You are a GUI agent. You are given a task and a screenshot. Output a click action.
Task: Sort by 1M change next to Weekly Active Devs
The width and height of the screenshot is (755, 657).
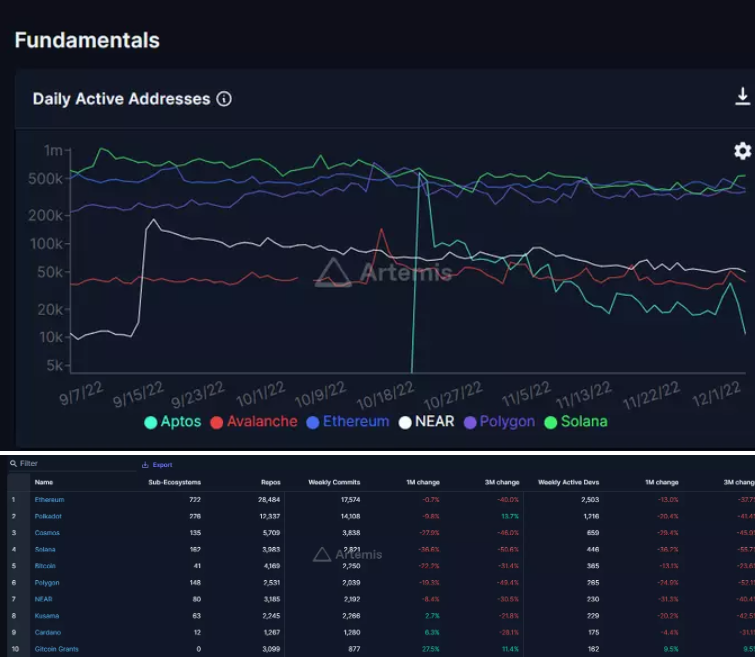pyautogui.click(x=662, y=482)
